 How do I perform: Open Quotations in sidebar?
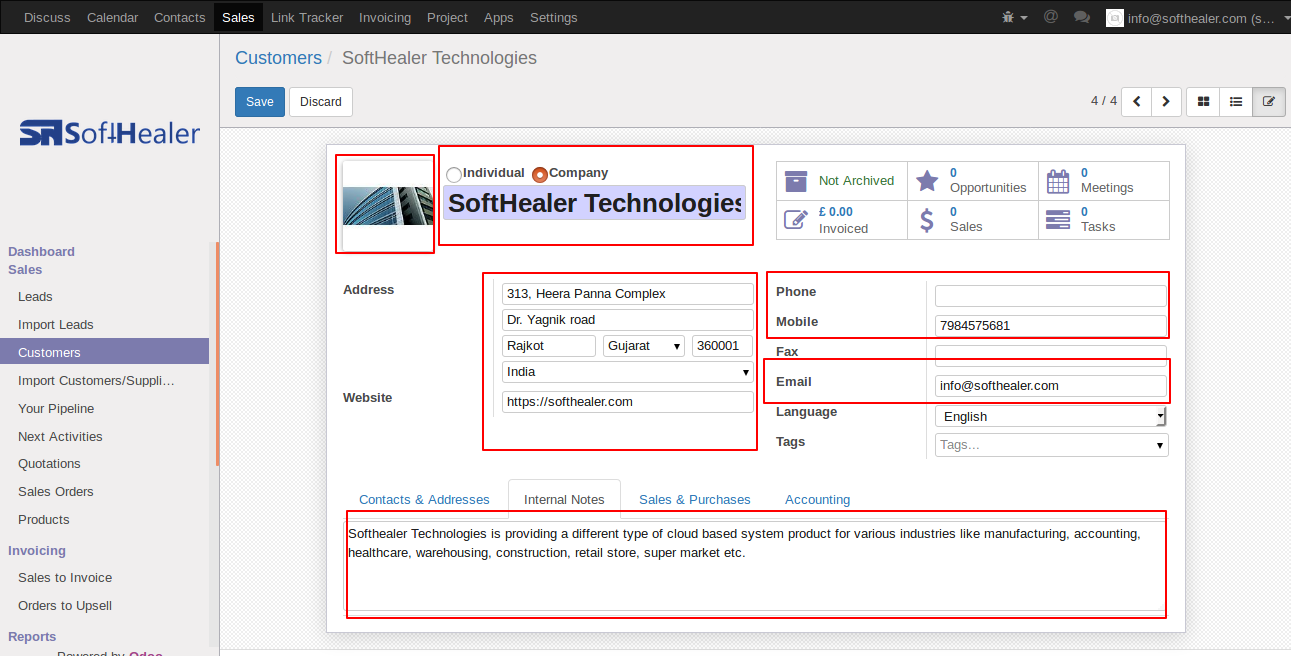pos(49,464)
